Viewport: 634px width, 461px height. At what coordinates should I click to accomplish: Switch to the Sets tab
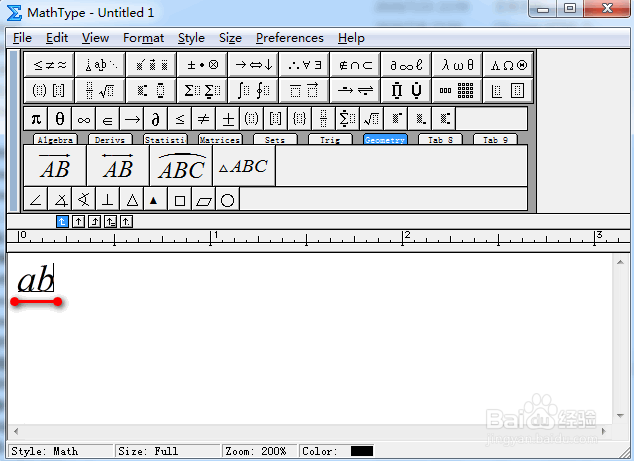point(275,140)
